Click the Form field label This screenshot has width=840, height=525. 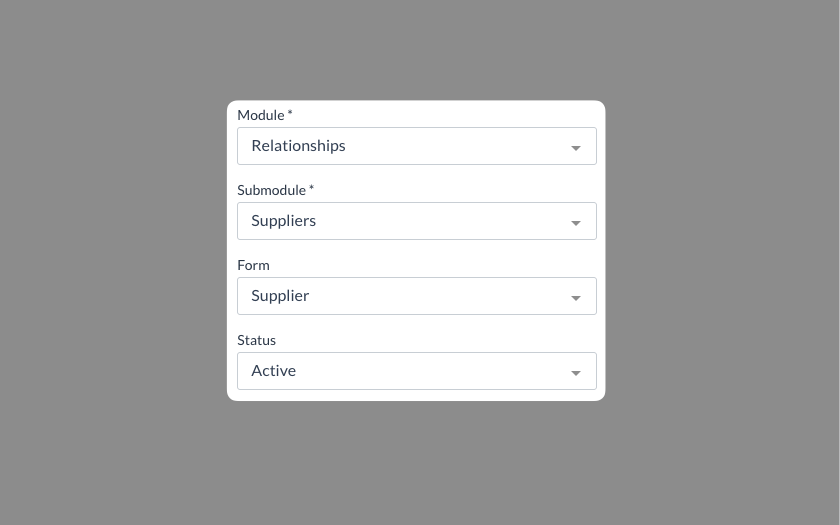pos(253,265)
